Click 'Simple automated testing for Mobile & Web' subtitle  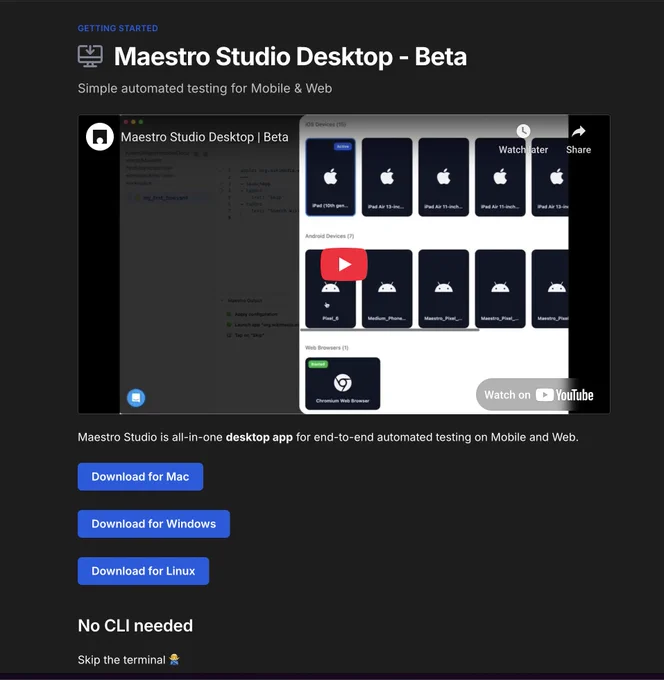tap(205, 88)
